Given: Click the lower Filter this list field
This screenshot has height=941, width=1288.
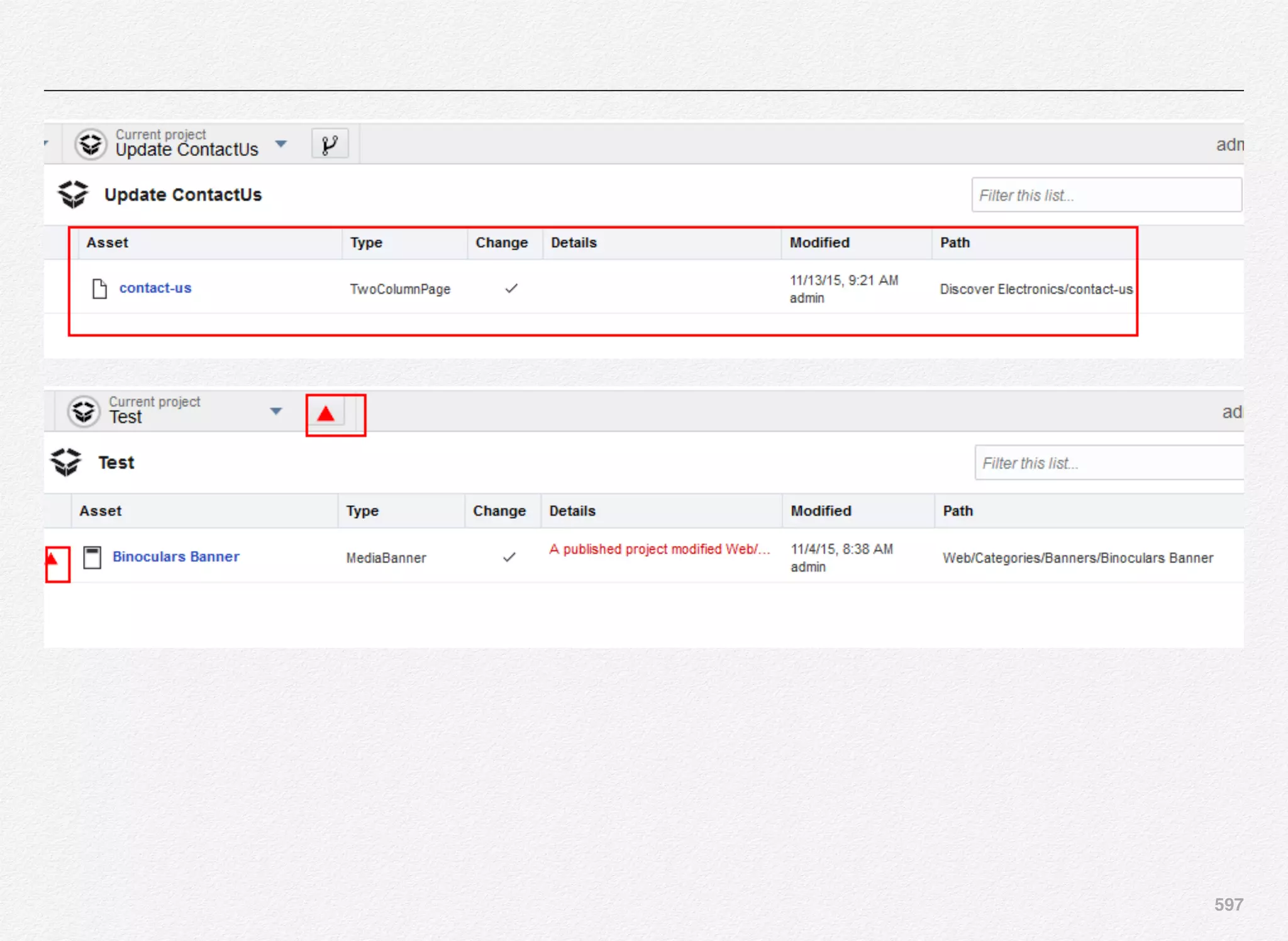Looking at the screenshot, I should click(1108, 463).
